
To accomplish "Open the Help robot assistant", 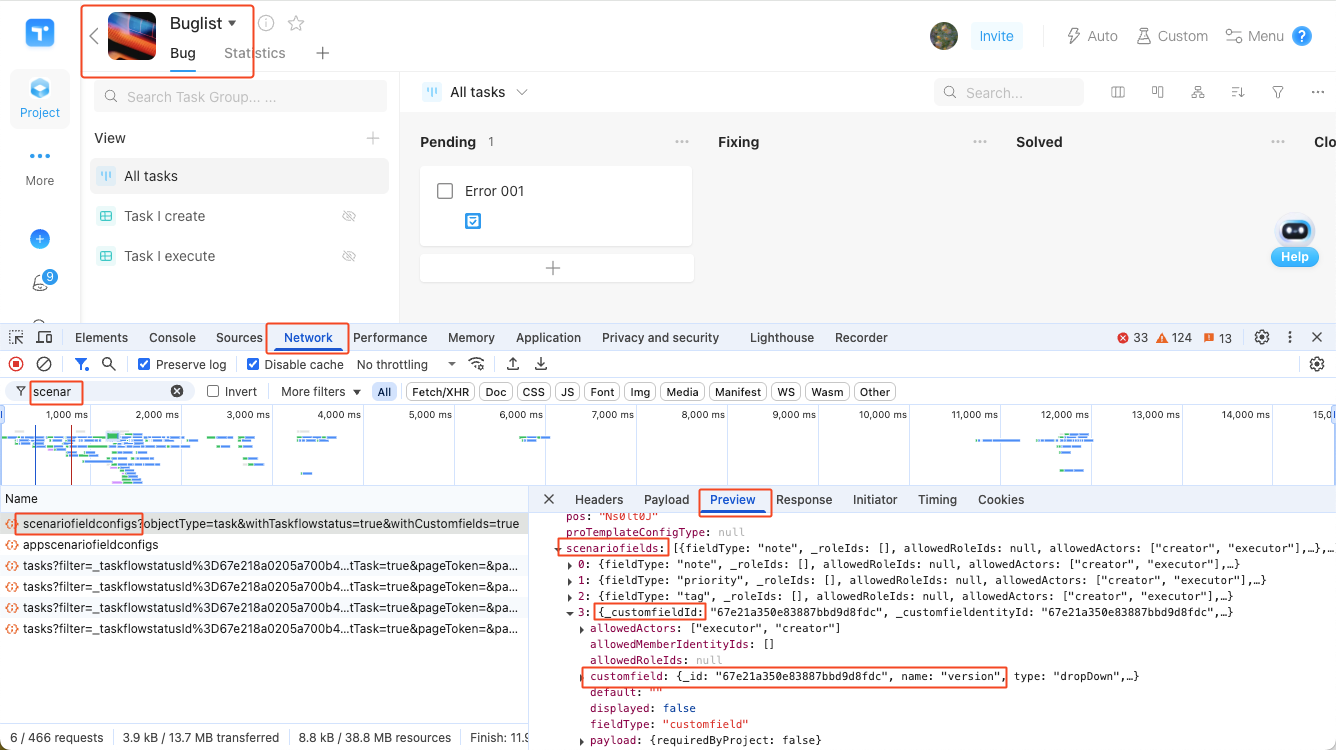I will (x=1295, y=241).
